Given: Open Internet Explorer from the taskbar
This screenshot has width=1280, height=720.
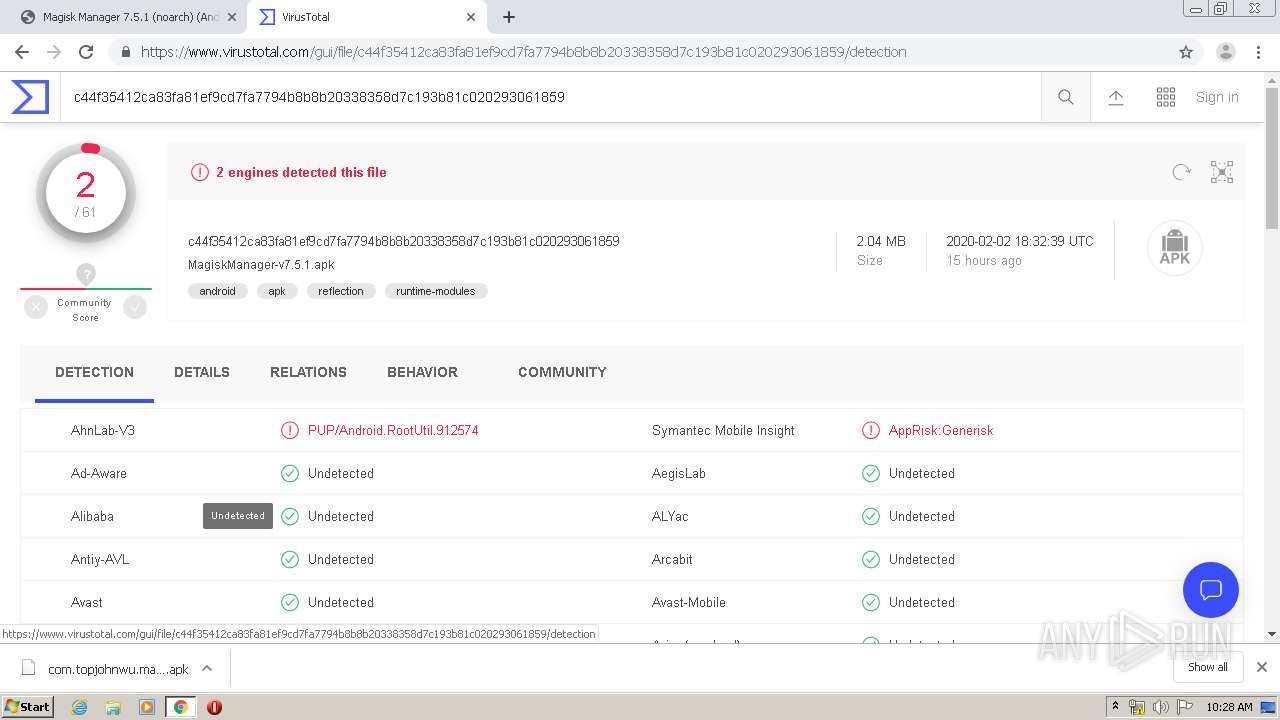Looking at the screenshot, I should tap(79, 707).
